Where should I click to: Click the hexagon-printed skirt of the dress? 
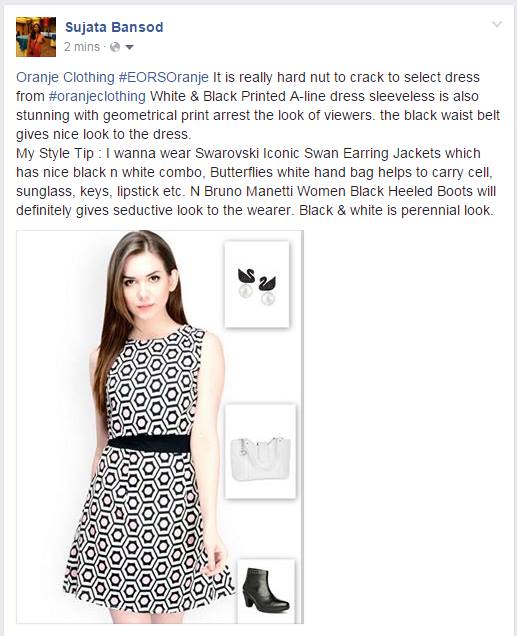coord(149,529)
